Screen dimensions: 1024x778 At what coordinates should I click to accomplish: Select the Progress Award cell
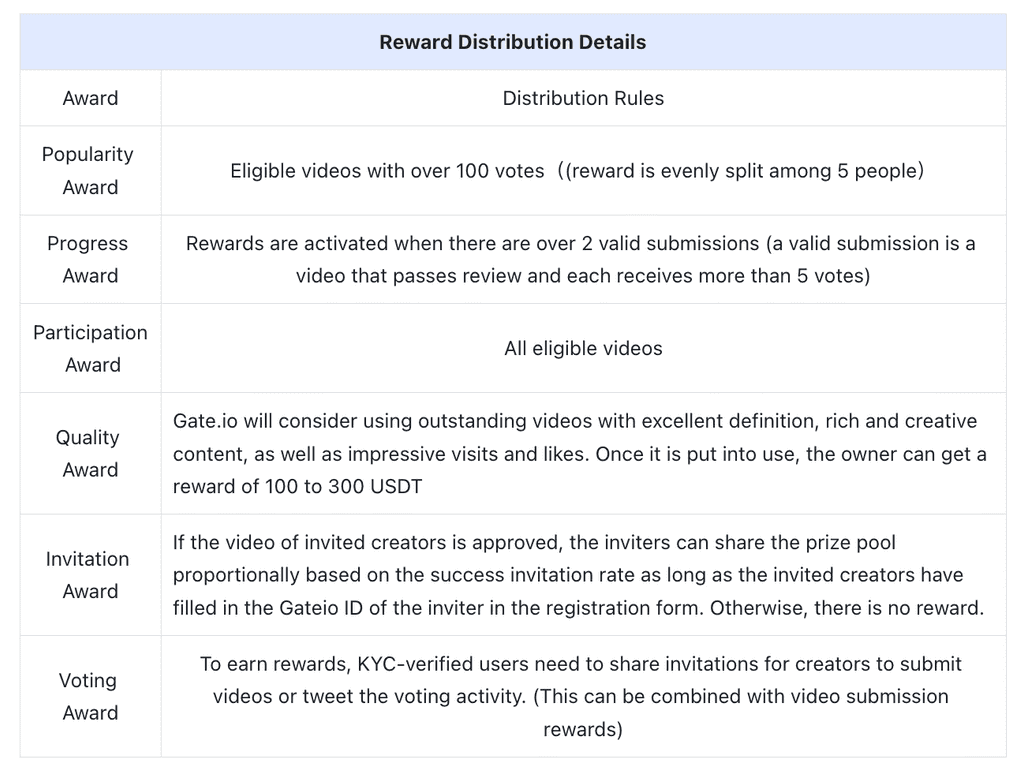88,259
